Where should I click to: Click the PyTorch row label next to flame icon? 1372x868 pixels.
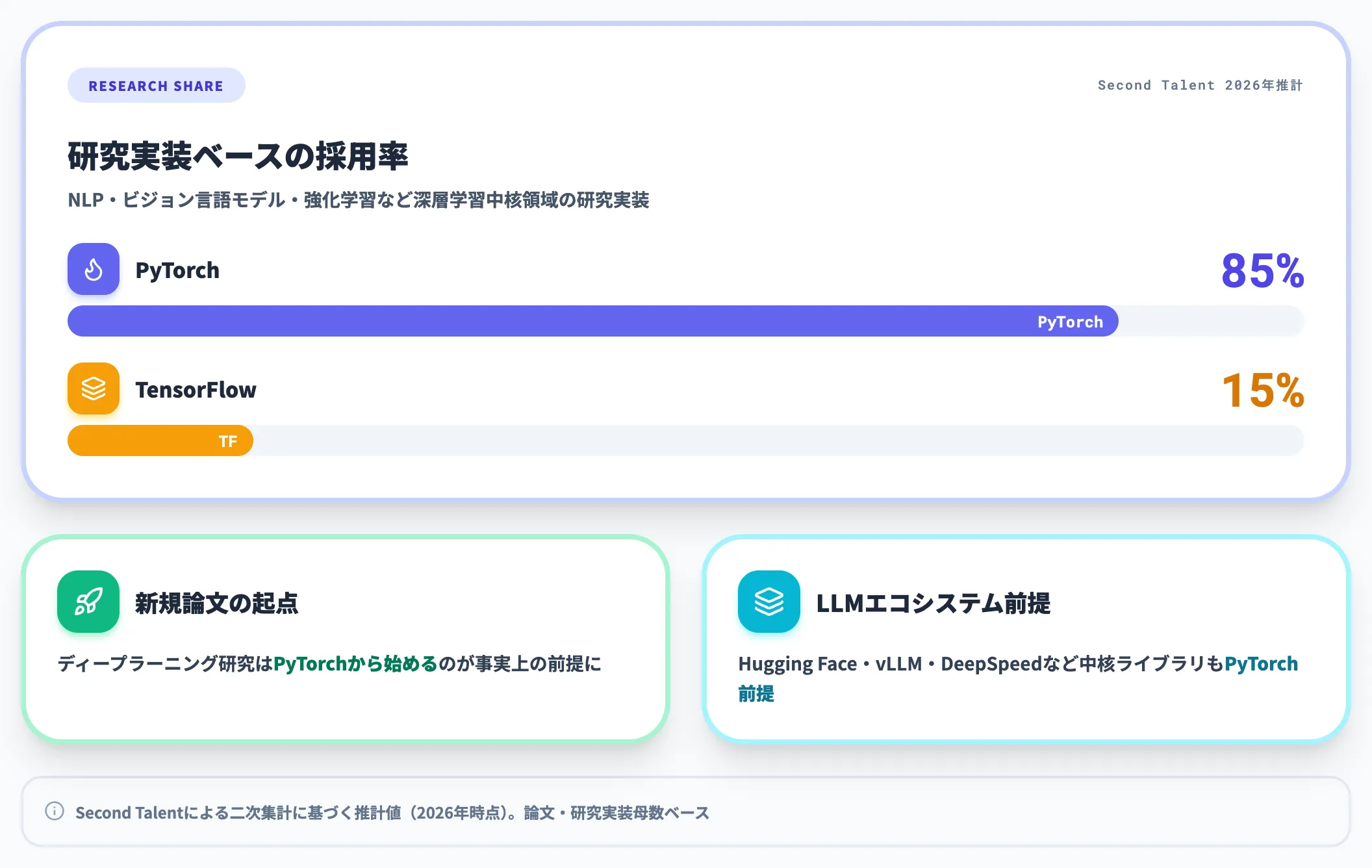click(177, 270)
